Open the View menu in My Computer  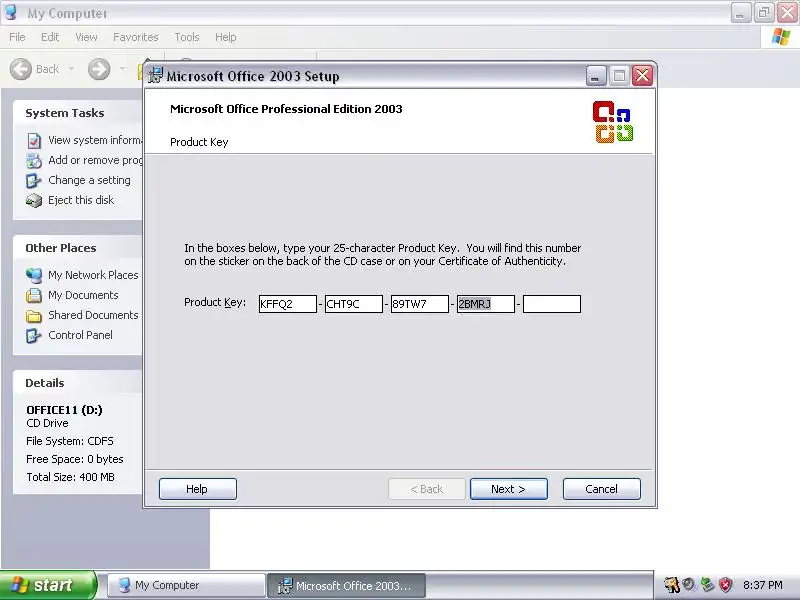[86, 37]
